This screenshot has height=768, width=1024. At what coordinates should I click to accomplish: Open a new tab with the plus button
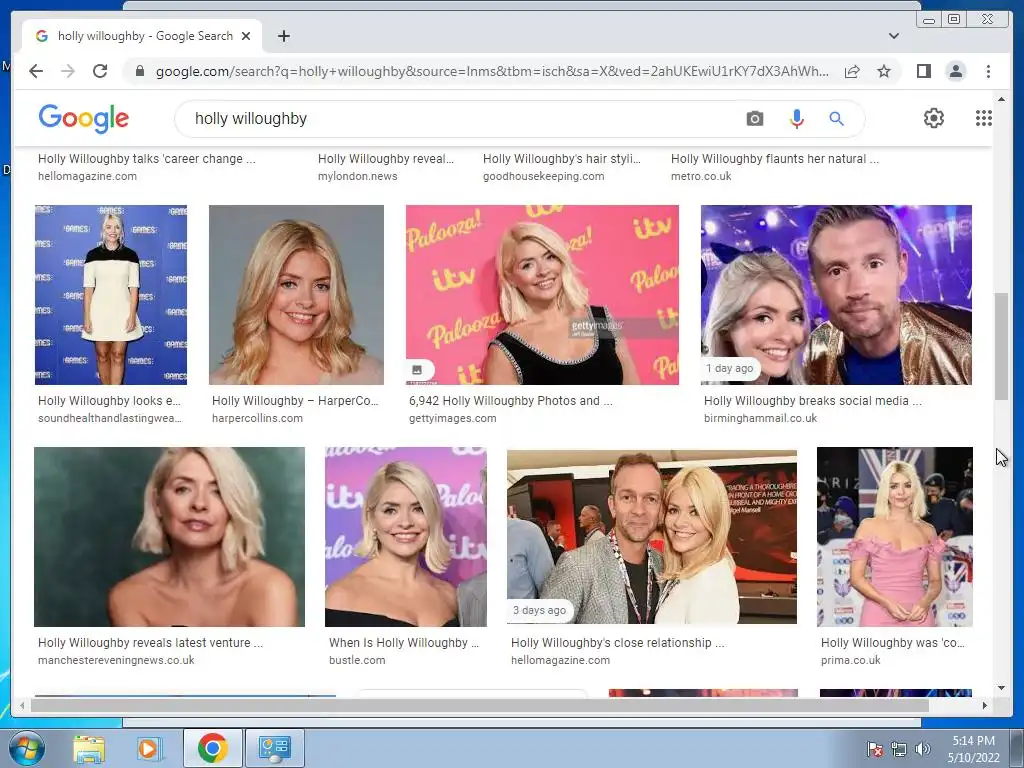[283, 36]
